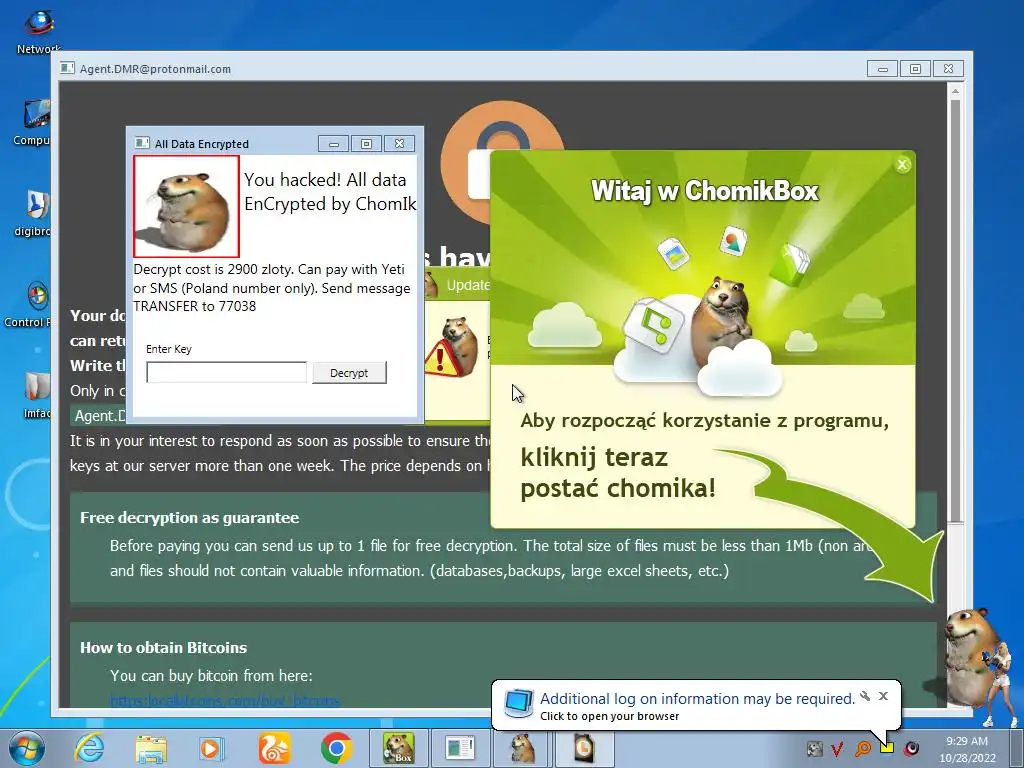Close the All Data Encrypted window
The image size is (1024, 768).
pyautogui.click(x=399, y=144)
